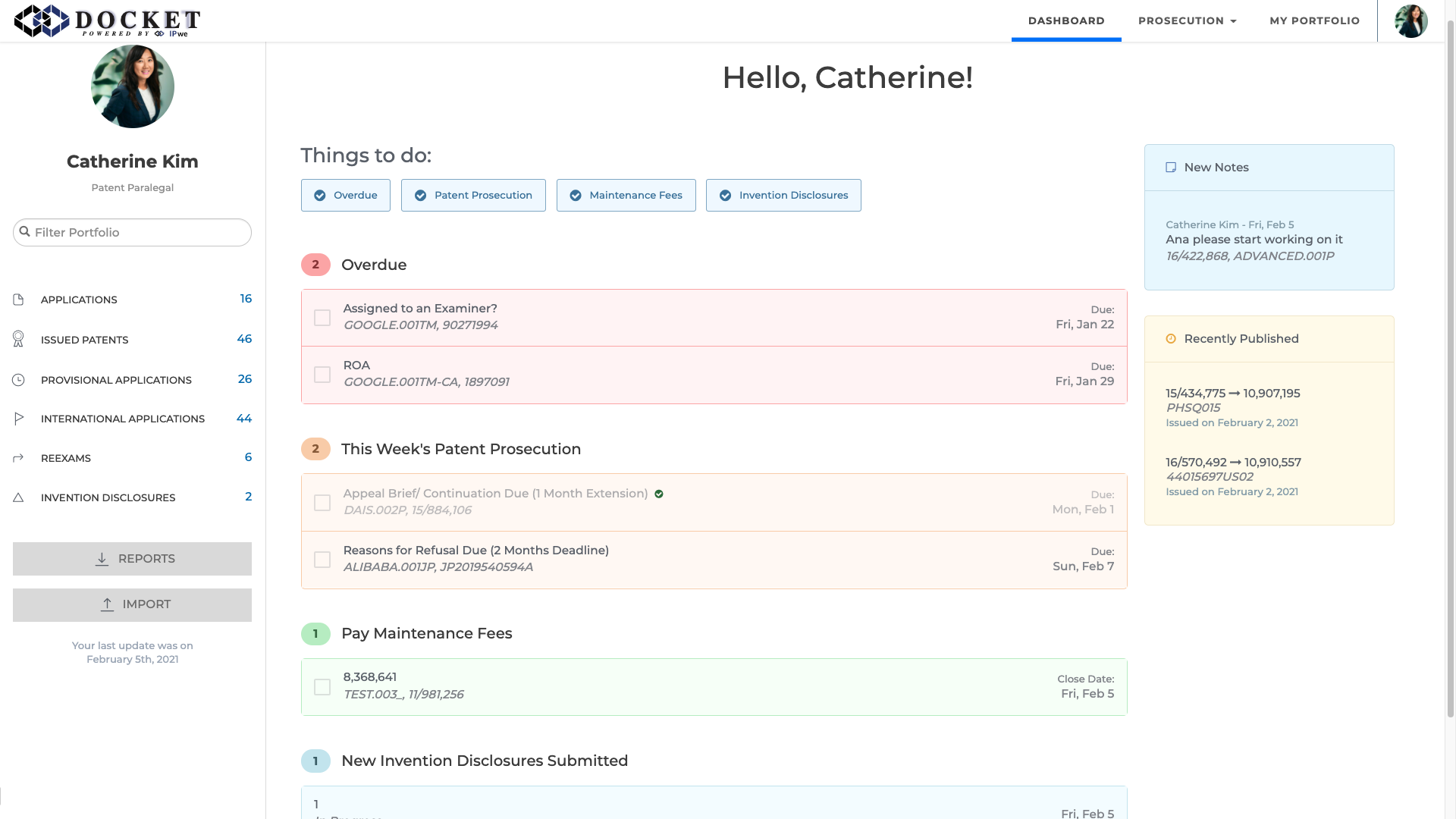Open the Prosecution dropdown menu
The width and height of the screenshot is (1456, 819).
[1187, 20]
